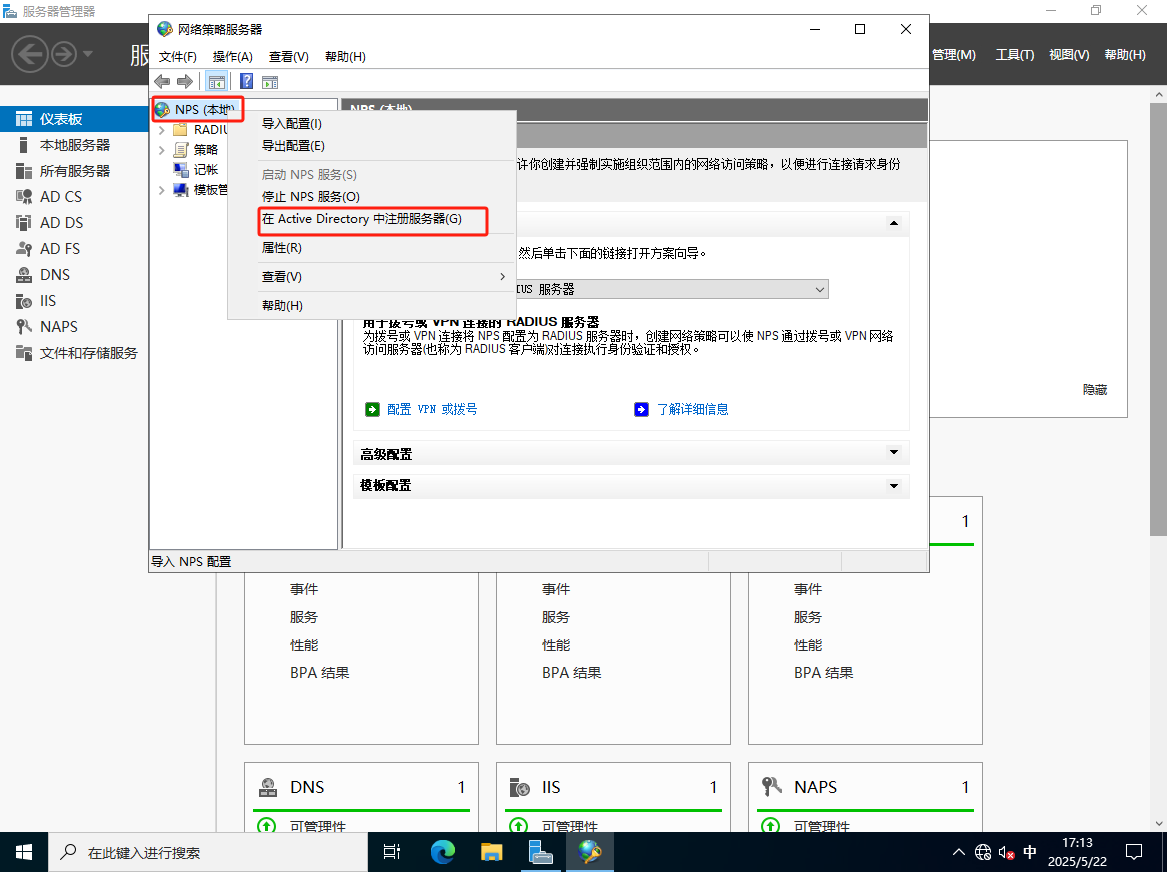
Task: Open 查看(V) menu in NPS menu bar
Action: point(289,57)
